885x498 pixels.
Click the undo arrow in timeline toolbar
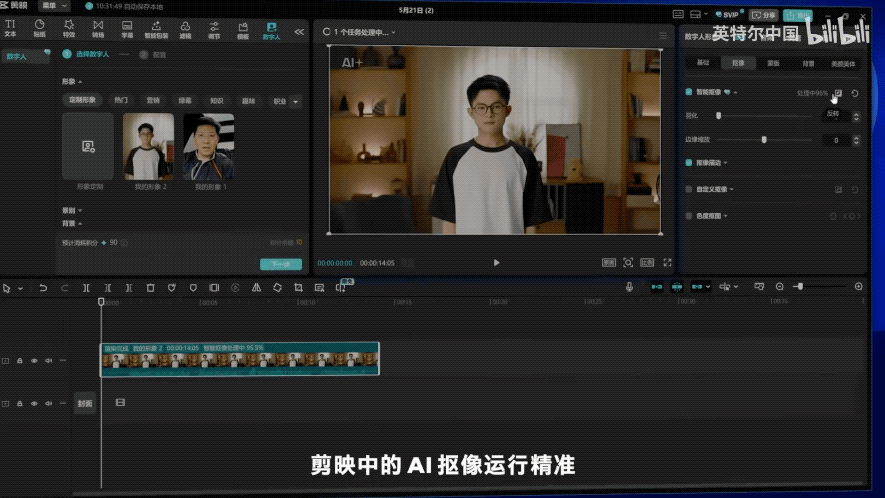click(x=43, y=288)
